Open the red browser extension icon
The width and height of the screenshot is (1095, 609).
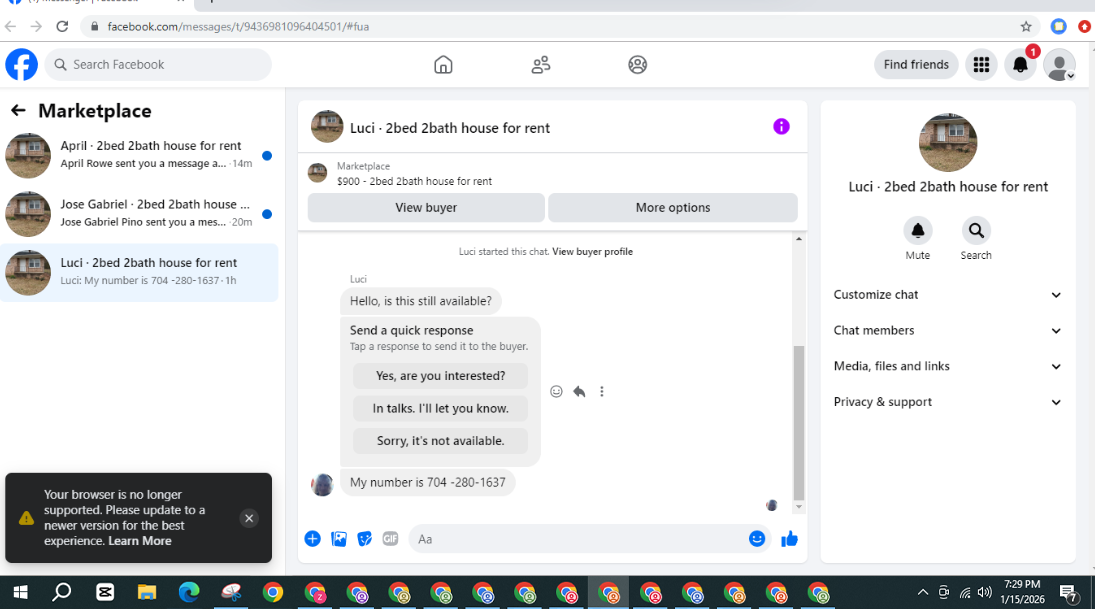(1085, 27)
